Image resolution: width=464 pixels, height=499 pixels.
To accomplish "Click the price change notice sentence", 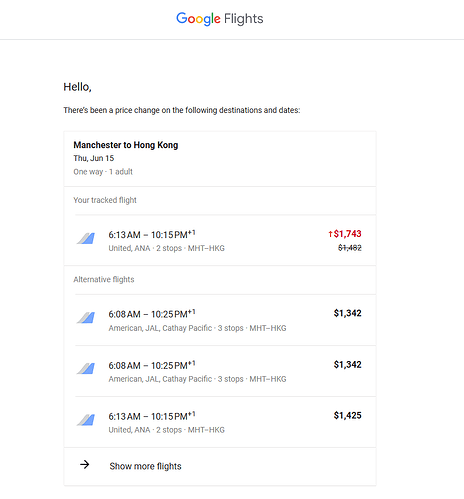I will tap(182, 110).
